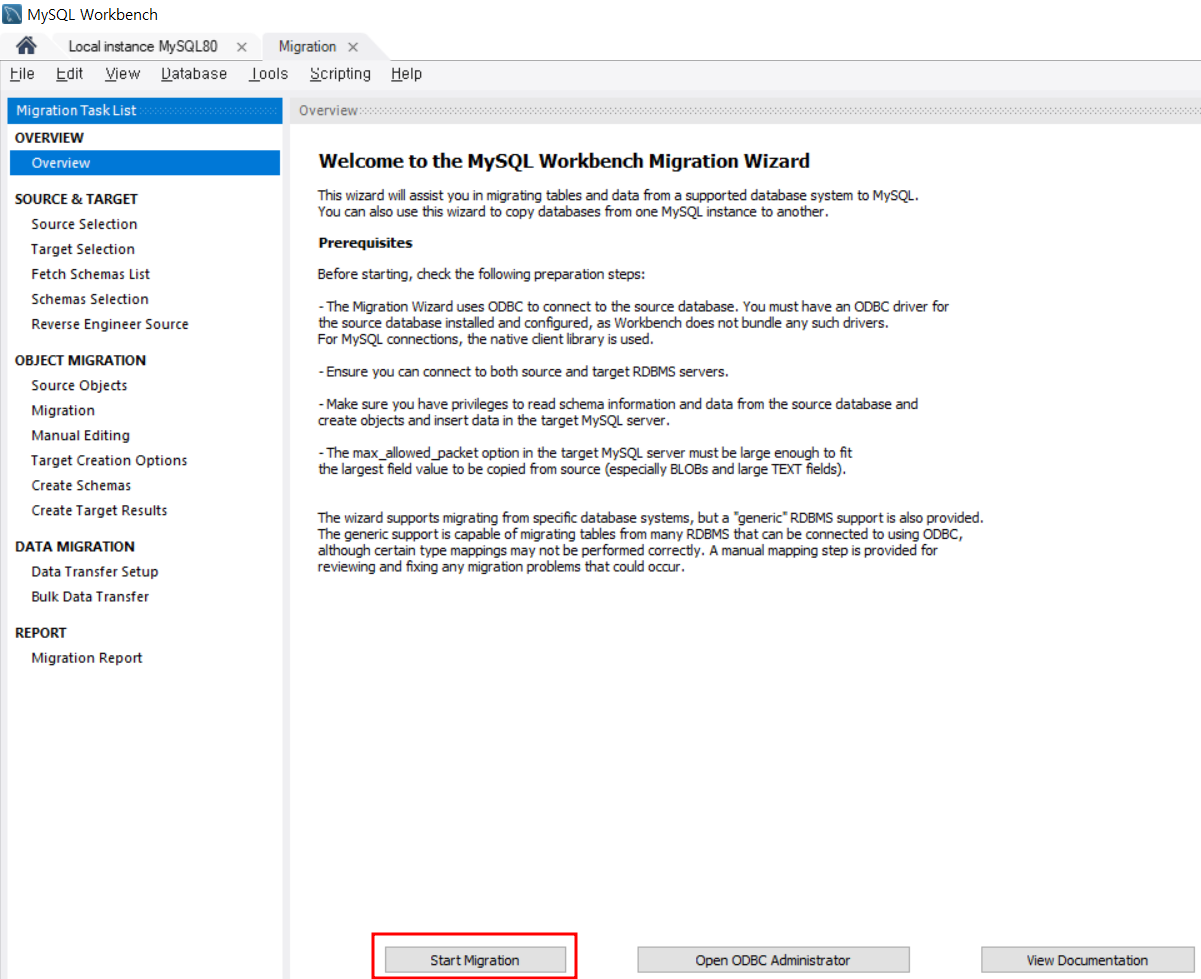Screen dimensions: 1201x979
Task: Click the MySQL Workbench title bar icon
Action: coord(13,14)
